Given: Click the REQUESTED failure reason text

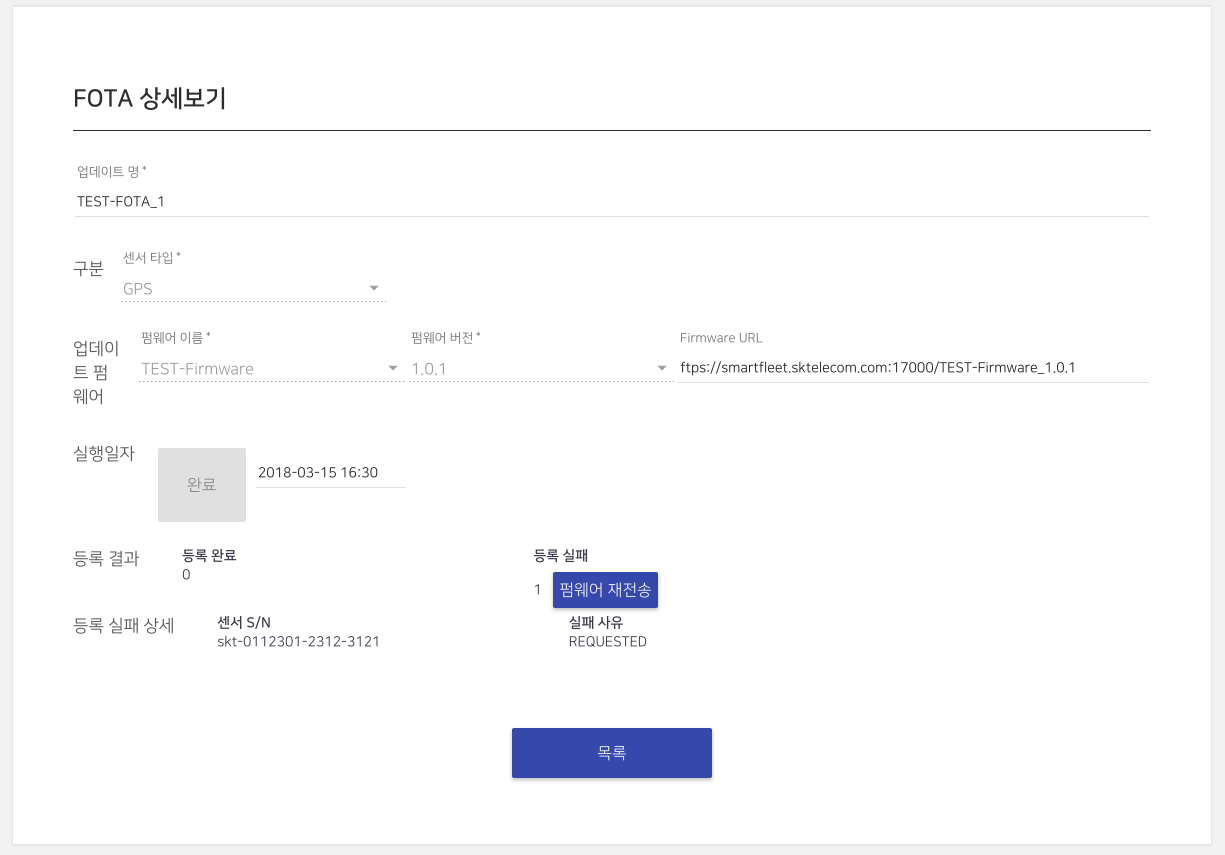Looking at the screenshot, I should pyautogui.click(x=608, y=642).
